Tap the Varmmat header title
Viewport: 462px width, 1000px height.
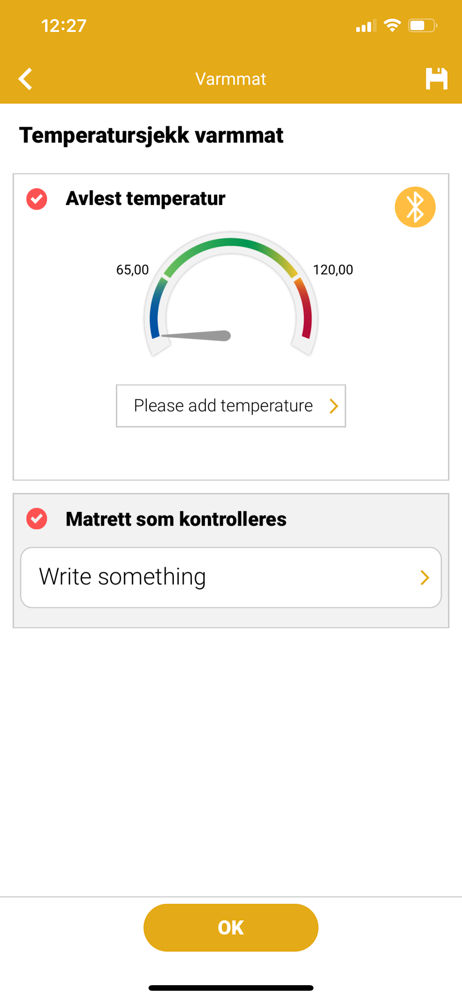pyautogui.click(x=230, y=79)
